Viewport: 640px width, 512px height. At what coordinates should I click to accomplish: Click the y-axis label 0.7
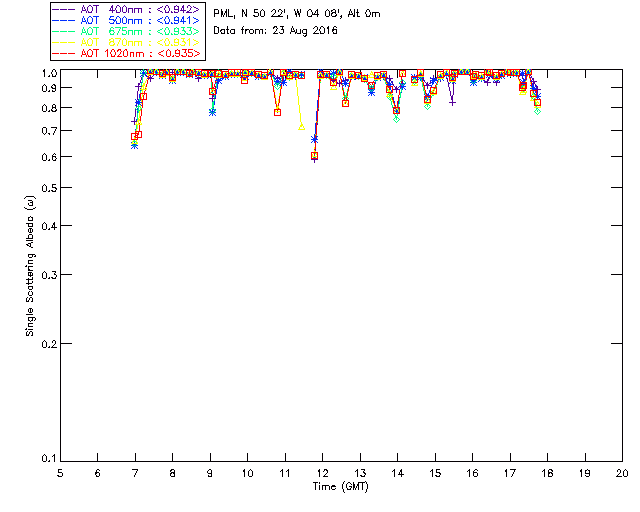coord(49,131)
